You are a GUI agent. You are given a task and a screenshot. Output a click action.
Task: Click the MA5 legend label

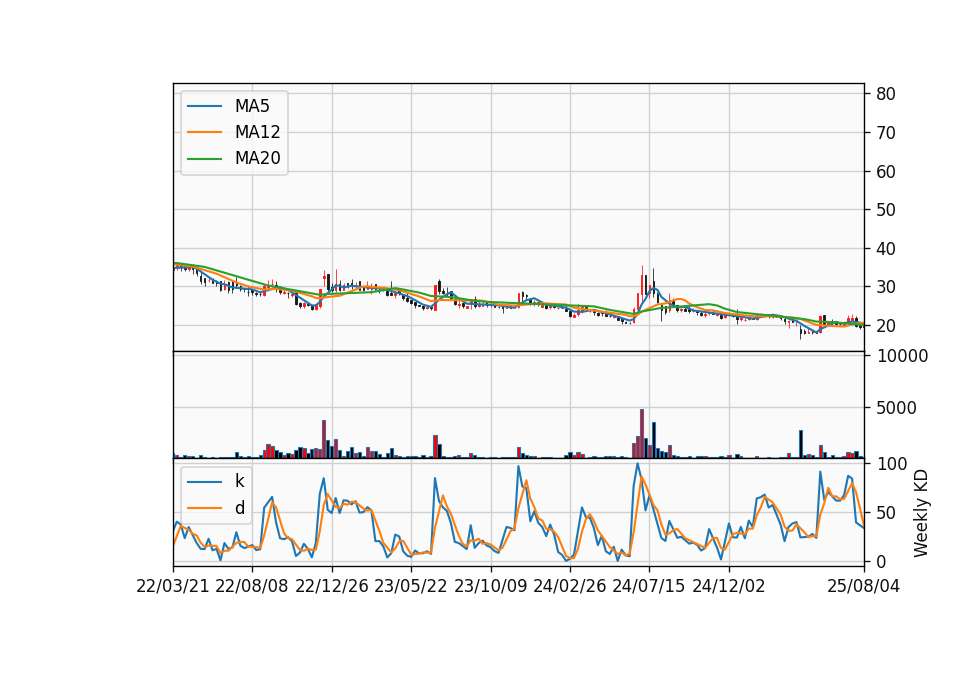coord(252,106)
